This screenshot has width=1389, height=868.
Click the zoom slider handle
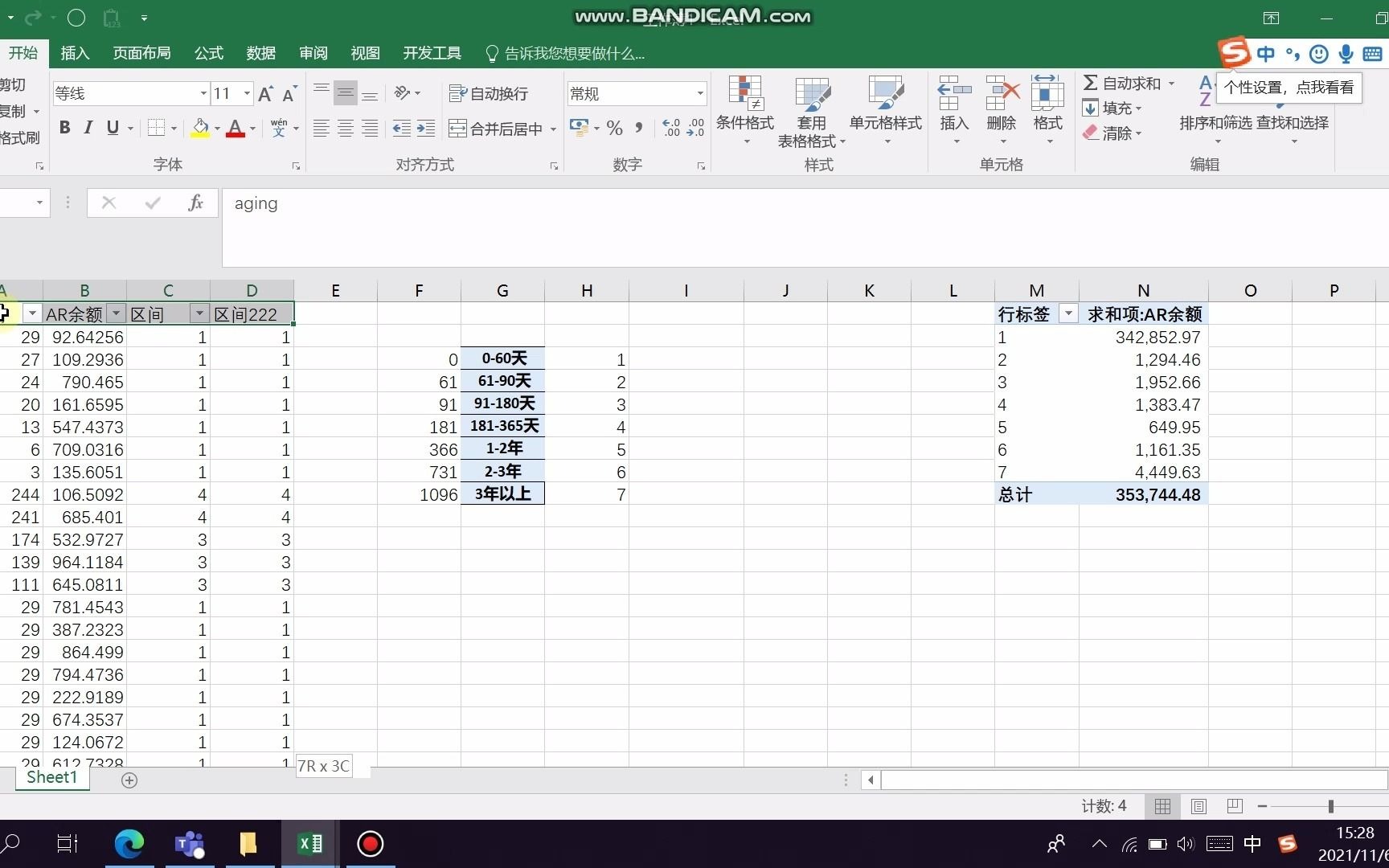tap(1331, 806)
